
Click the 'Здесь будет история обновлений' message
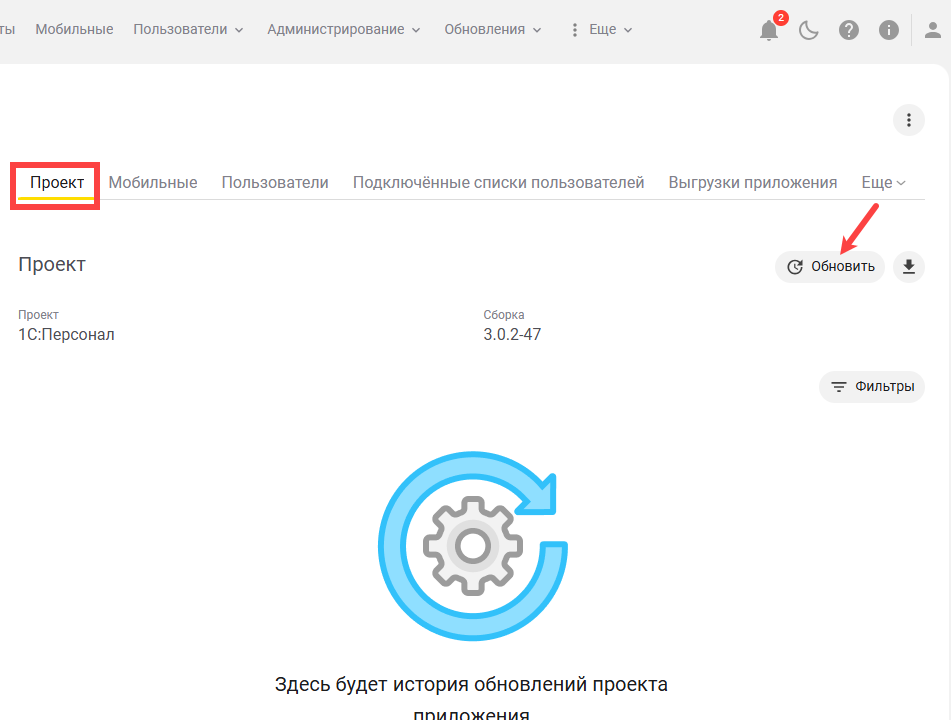(x=471, y=698)
